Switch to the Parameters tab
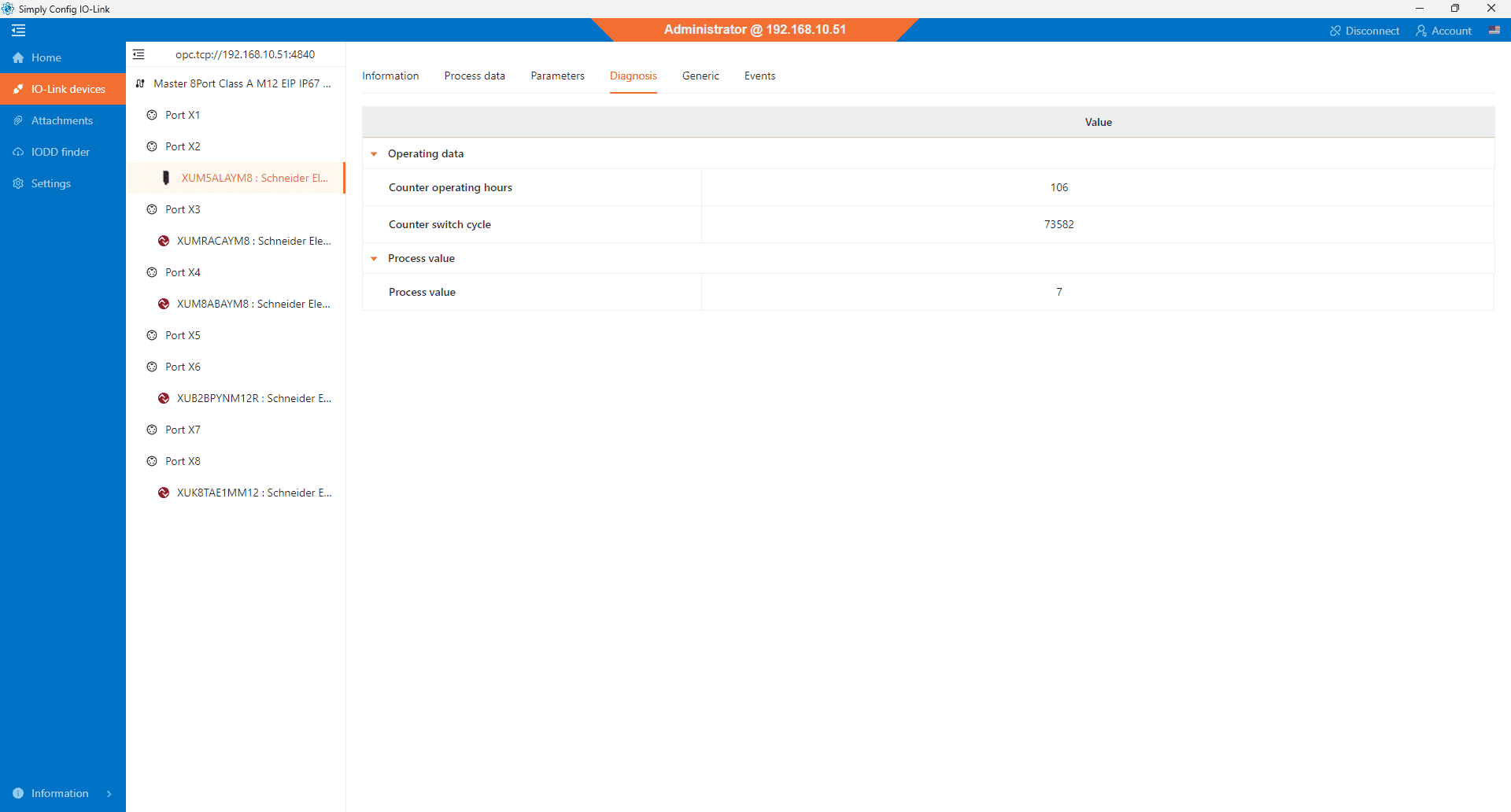This screenshot has height=812, width=1511. (557, 76)
